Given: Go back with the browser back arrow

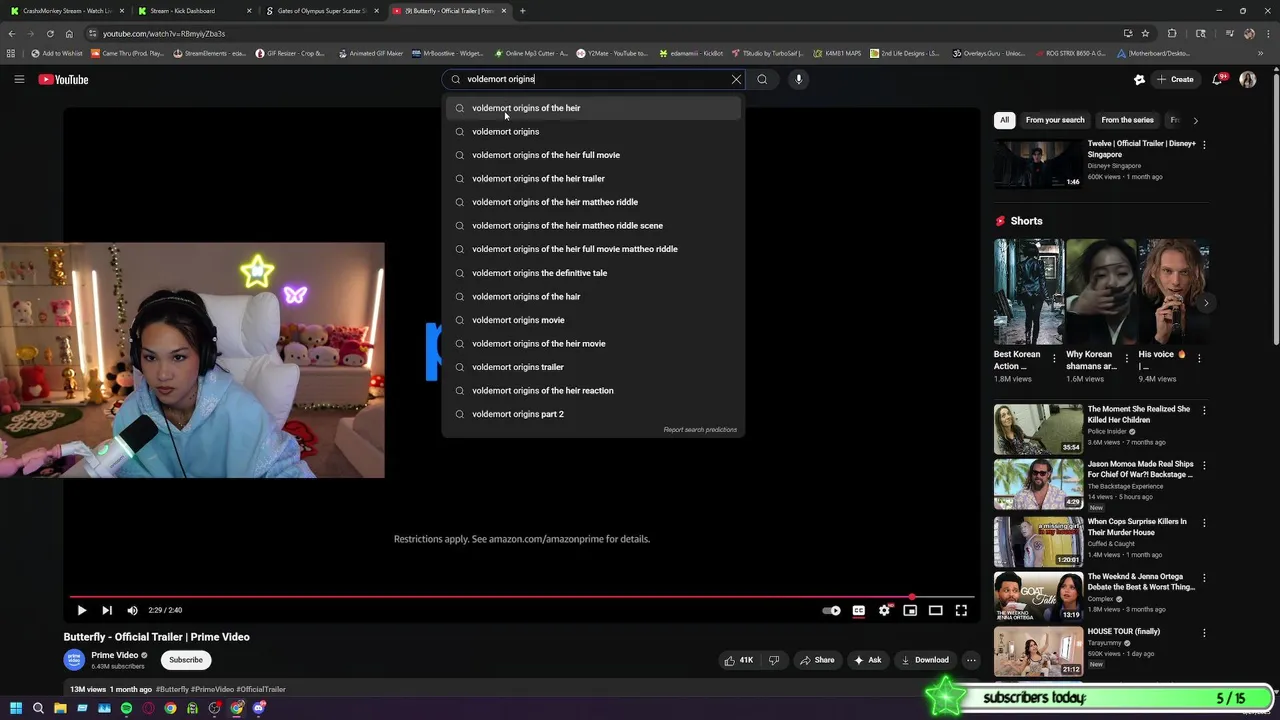Looking at the screenshot, I should pyautogui.click(x=12, y=33).
